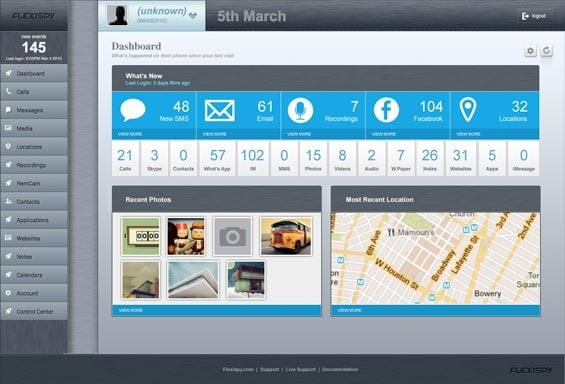
Task: Click the Account sidebar item
Action: tap(34, 294)
